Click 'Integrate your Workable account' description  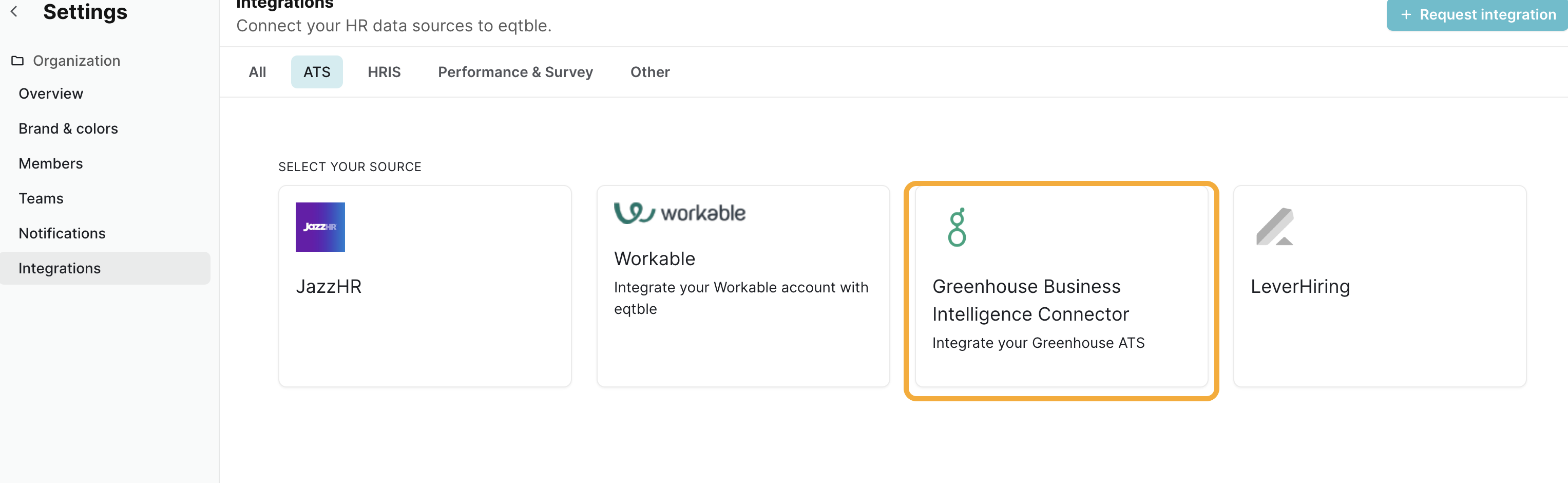[741, 298]
